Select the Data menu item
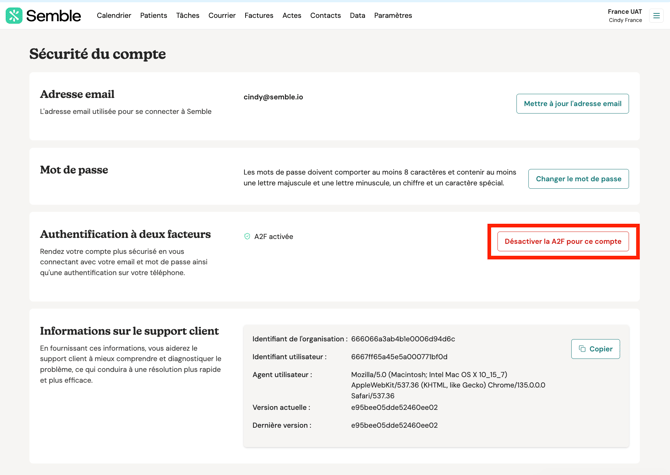The width and height of the screenshot is (670, 475). click(x=357, y=15)
